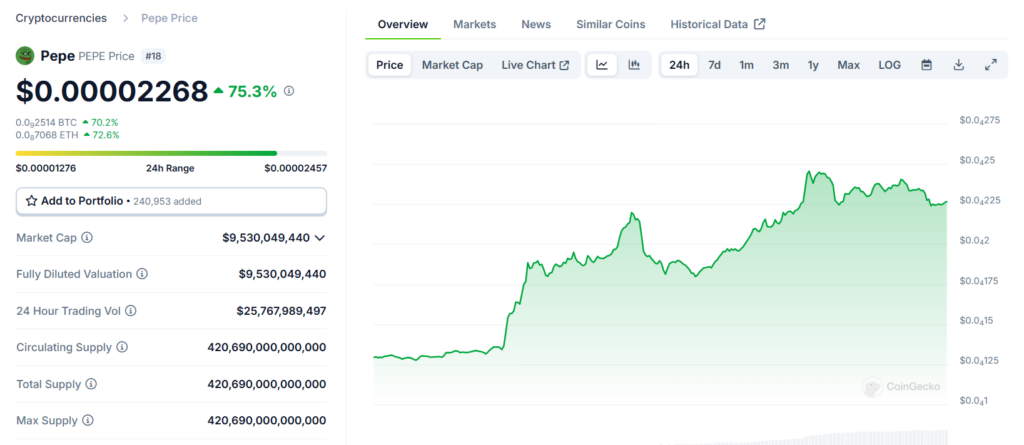Toggle the LOG scale option
This screenshot has height=445, width=1024.
889,65
